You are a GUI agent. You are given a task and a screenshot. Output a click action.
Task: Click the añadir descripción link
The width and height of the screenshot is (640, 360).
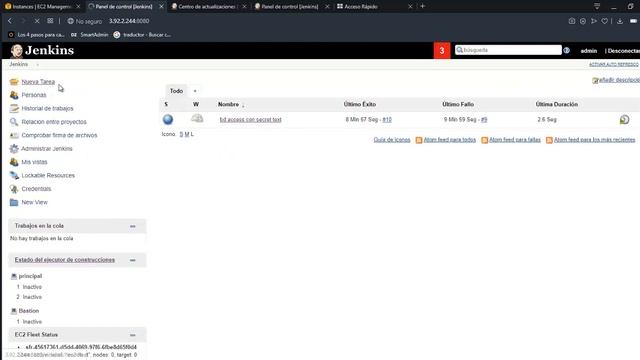[619, 80]
